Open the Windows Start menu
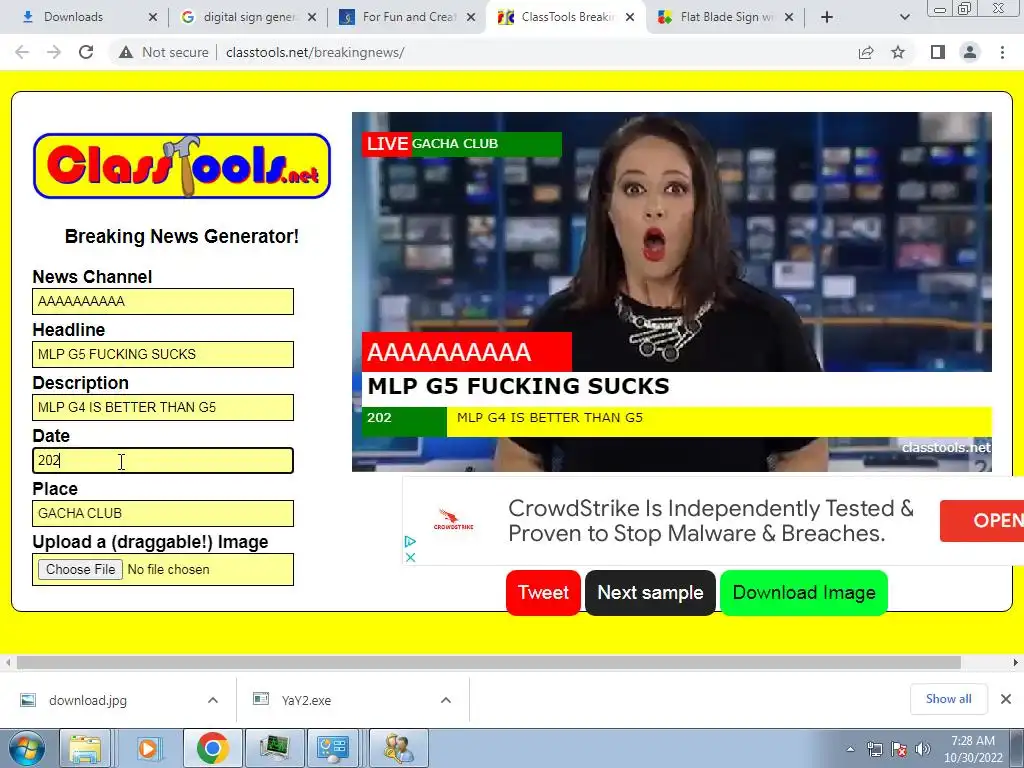Image resolution: width=1024 pixels, height=768 pixels. [x=26, y=748]
